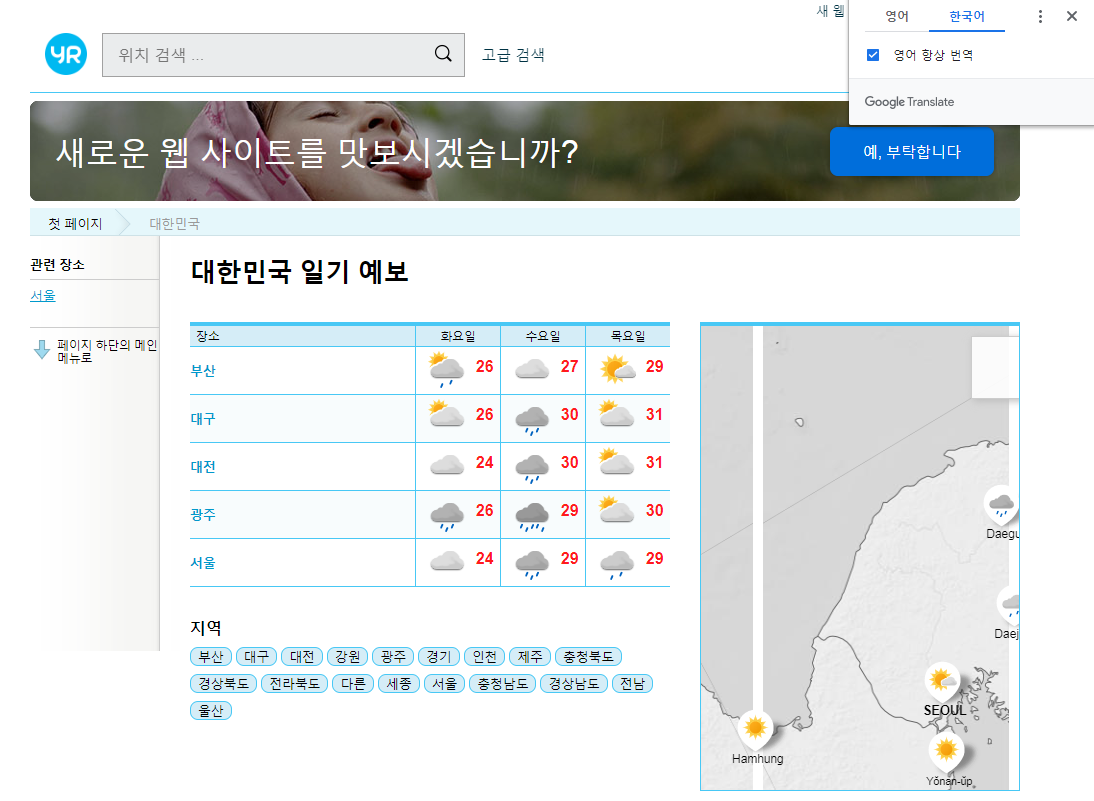Select 강원 region tag
This screenshot has width=1094, height=801.
point(347,657)
